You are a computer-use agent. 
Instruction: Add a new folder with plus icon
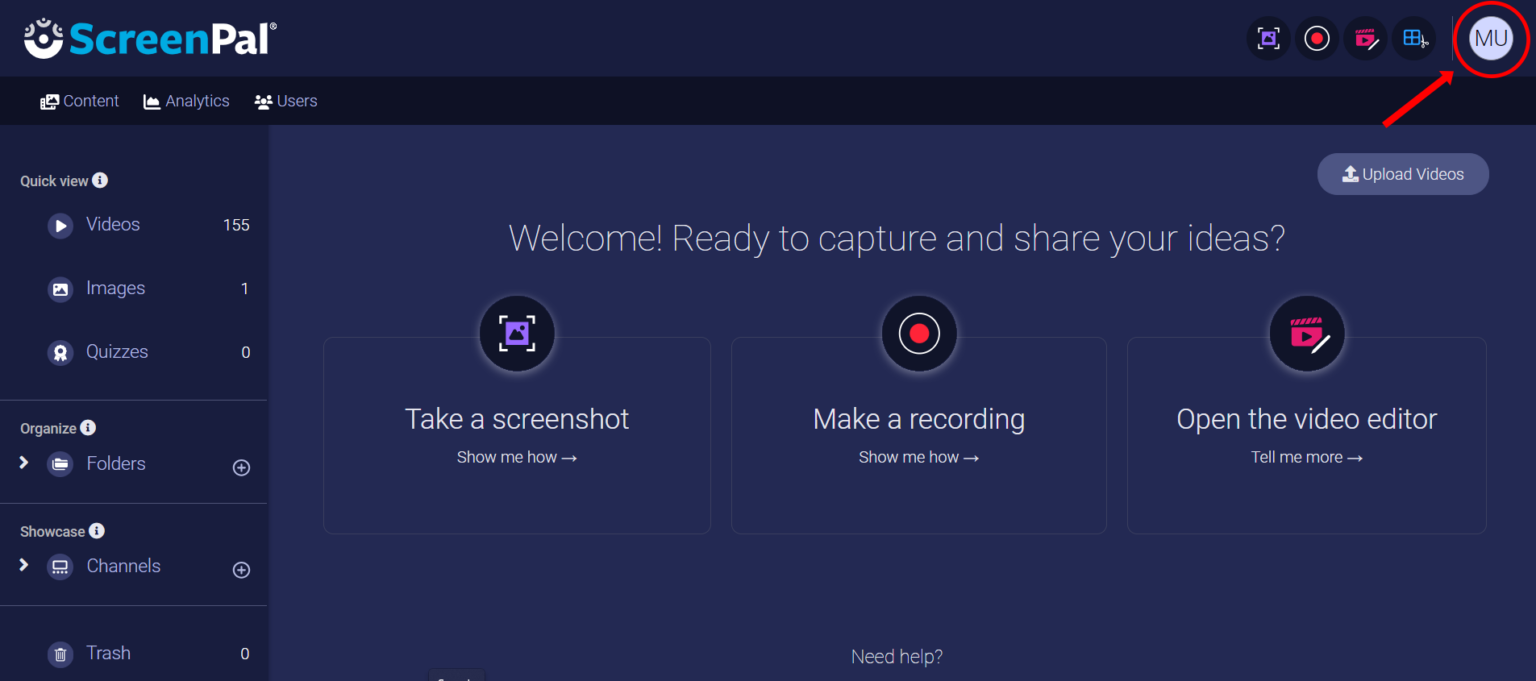point(241,467)
